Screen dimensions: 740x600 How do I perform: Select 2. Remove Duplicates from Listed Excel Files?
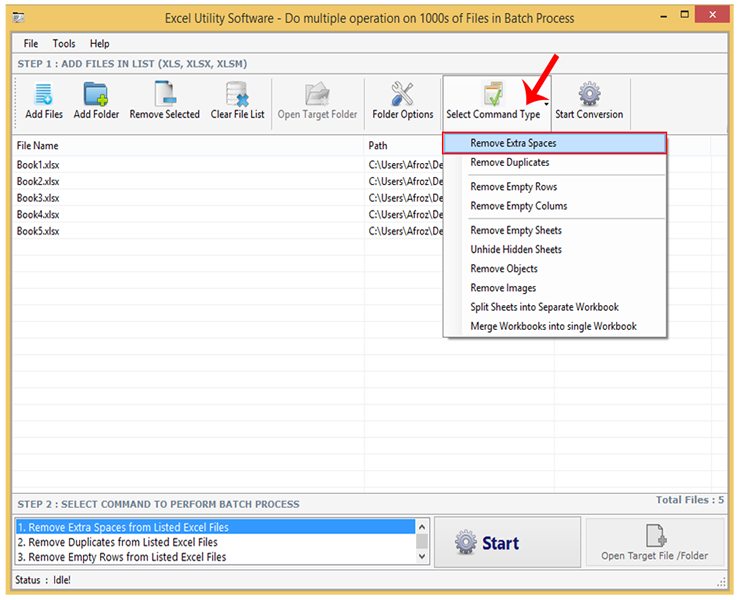[216, 542]
